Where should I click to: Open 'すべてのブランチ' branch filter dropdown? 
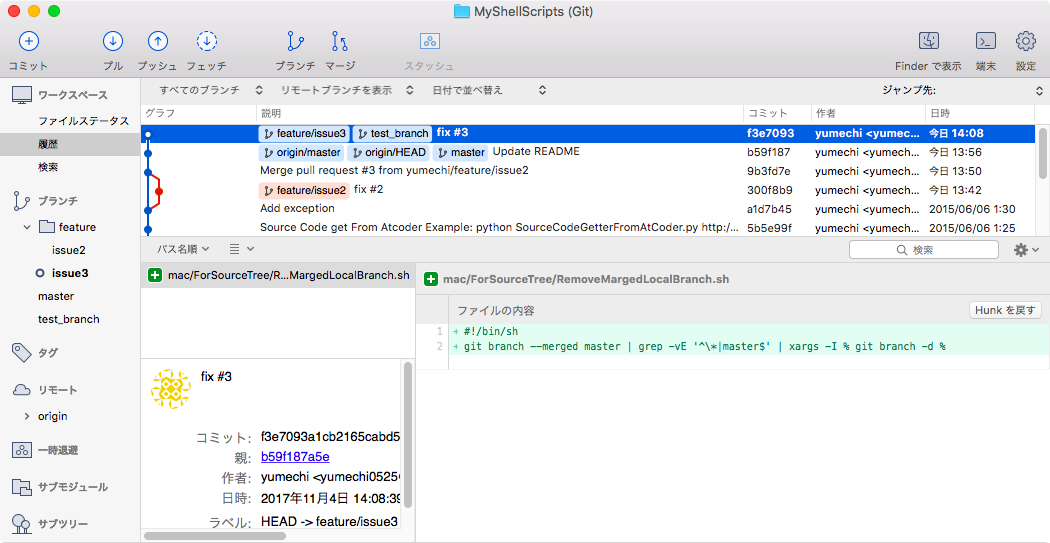[x=211, y=90]
